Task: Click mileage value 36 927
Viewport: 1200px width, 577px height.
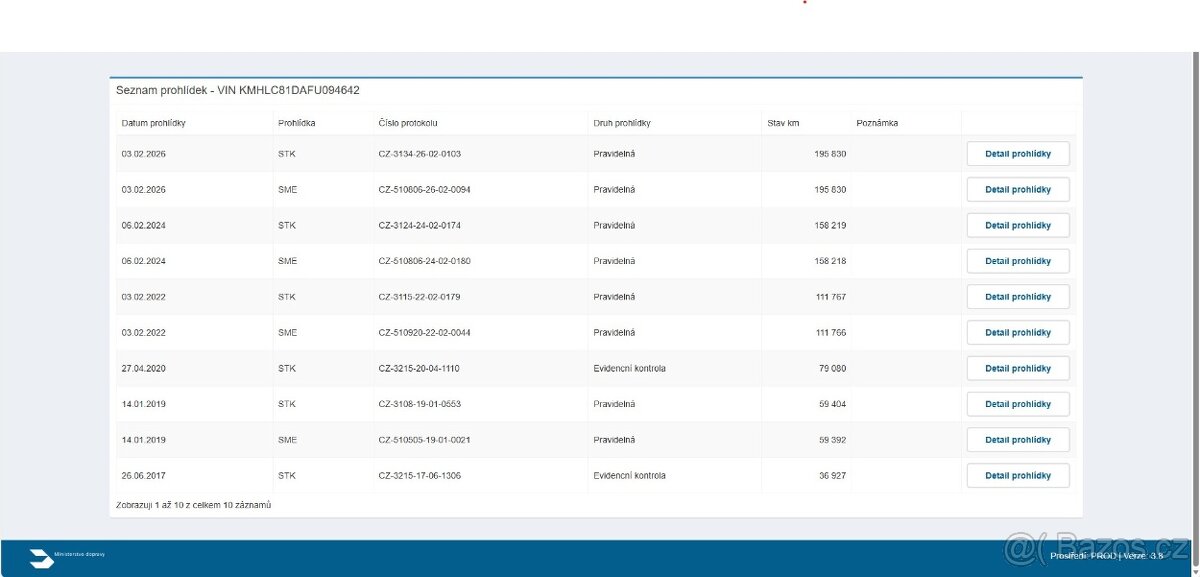Action: 832,476
